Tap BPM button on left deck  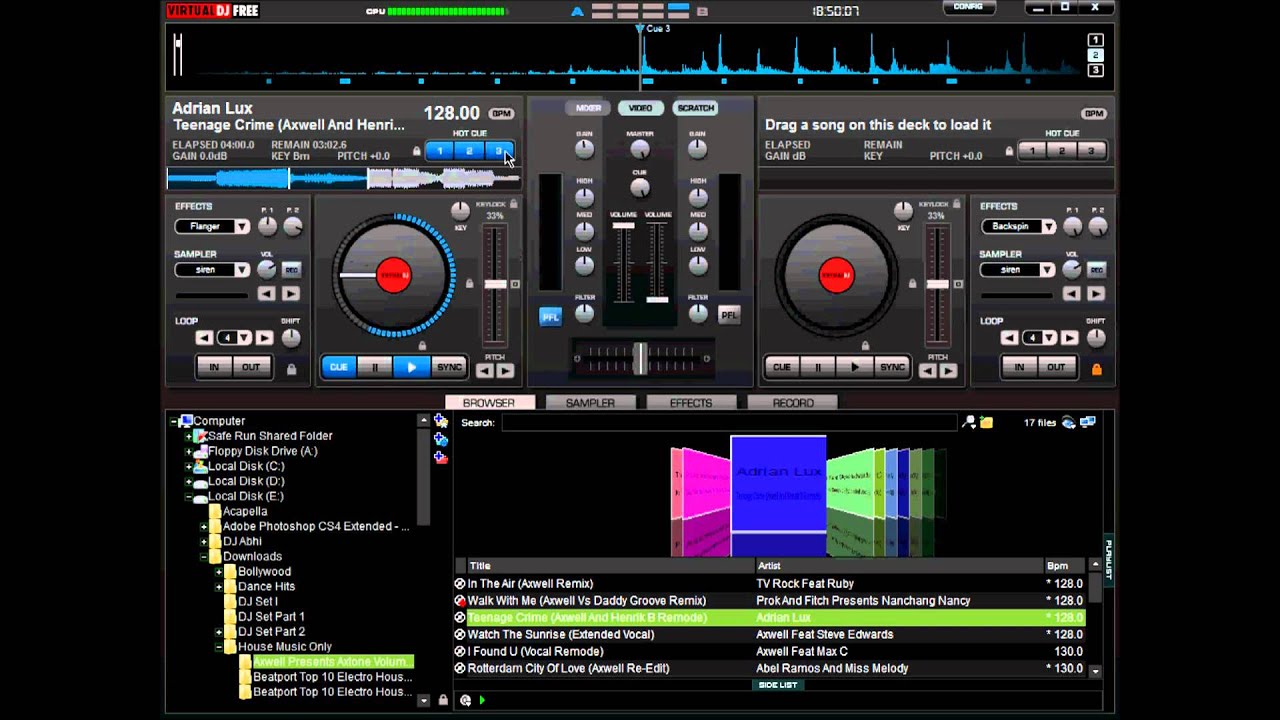coord(502,113)
